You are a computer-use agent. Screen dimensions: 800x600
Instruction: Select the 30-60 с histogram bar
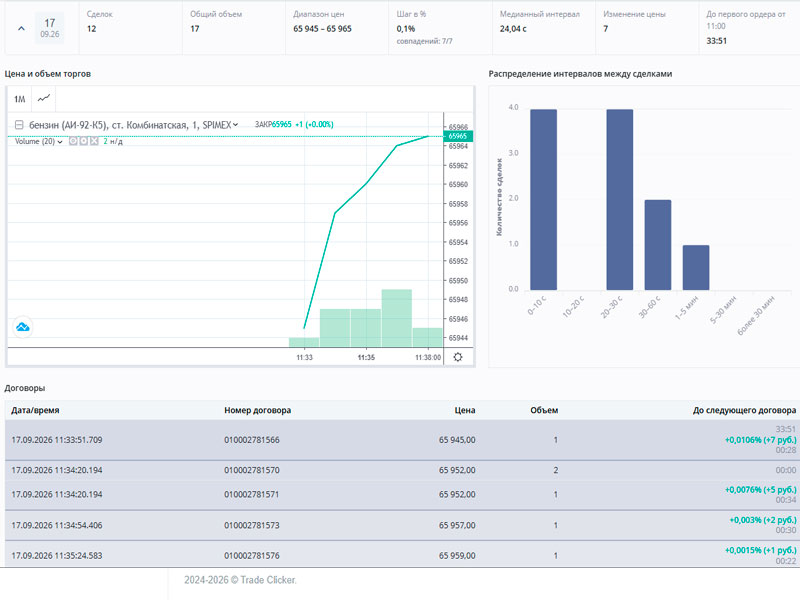(658, 245)
